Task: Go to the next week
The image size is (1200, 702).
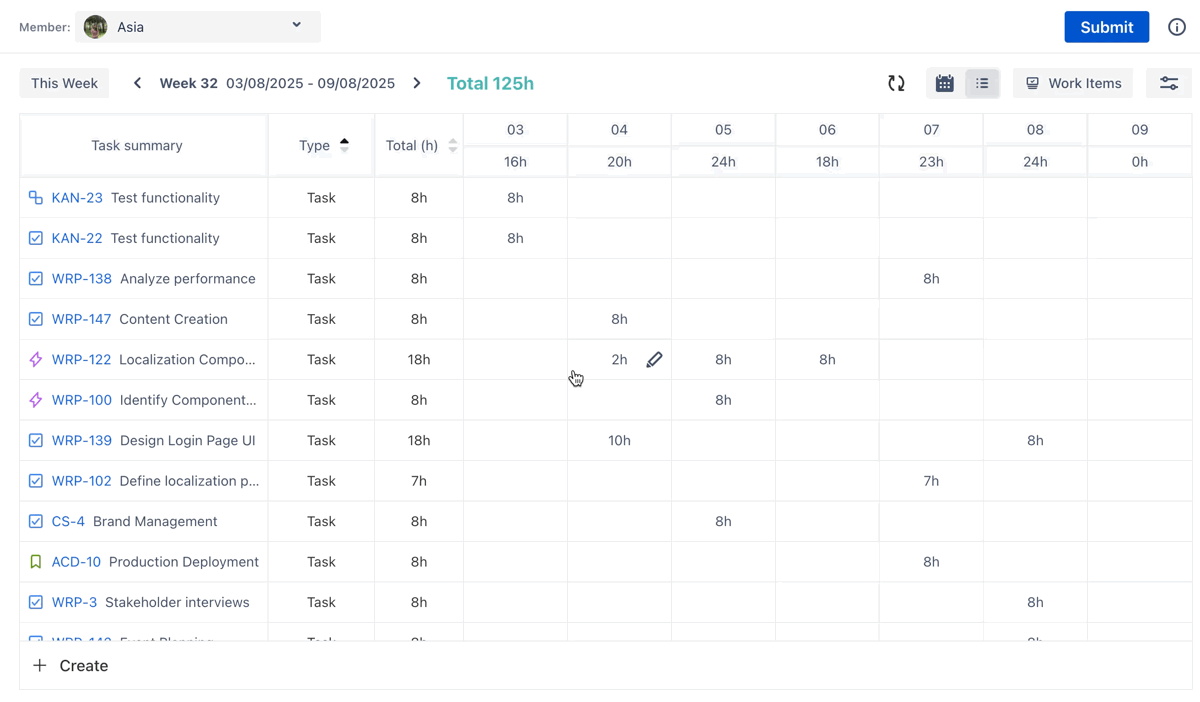Action: 417,83
